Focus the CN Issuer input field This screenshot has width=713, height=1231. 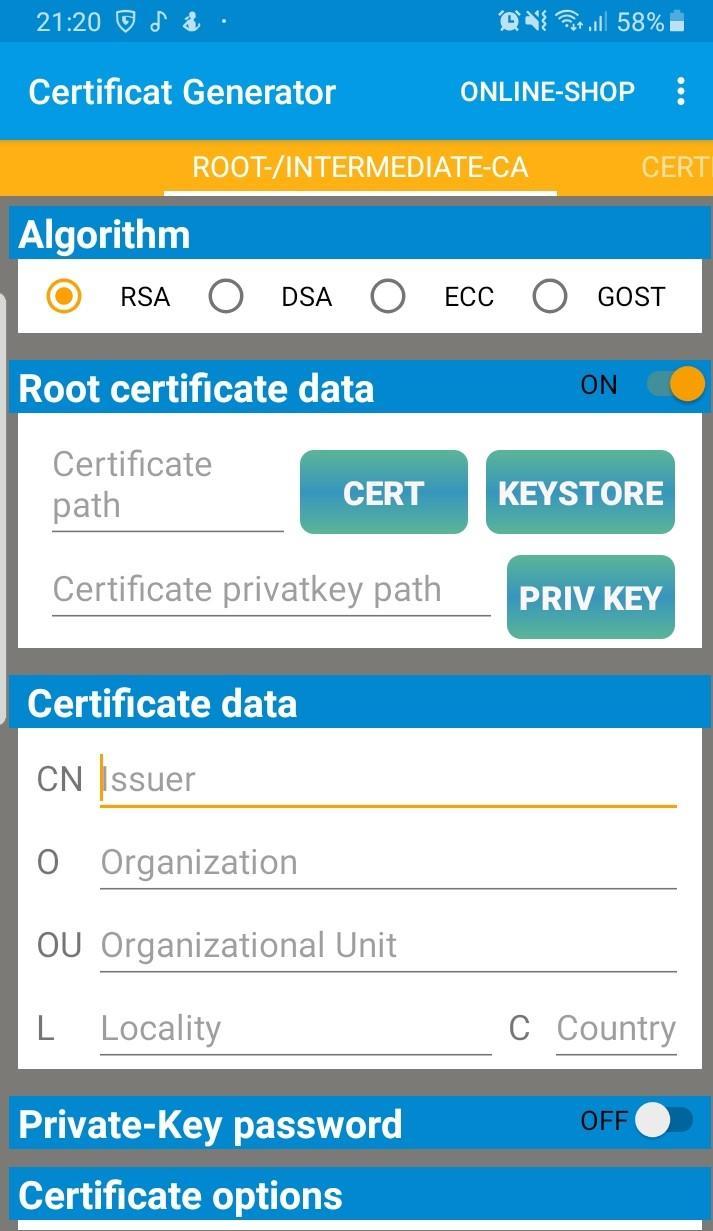tap(388, 779)
